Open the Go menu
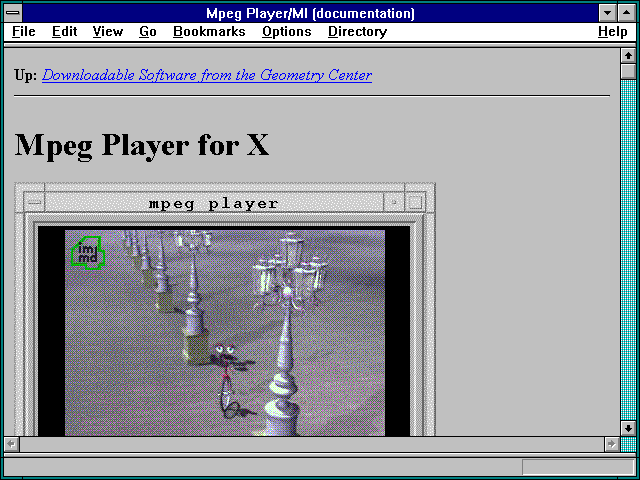The image size is (640, 480). [x=148, y=32]
